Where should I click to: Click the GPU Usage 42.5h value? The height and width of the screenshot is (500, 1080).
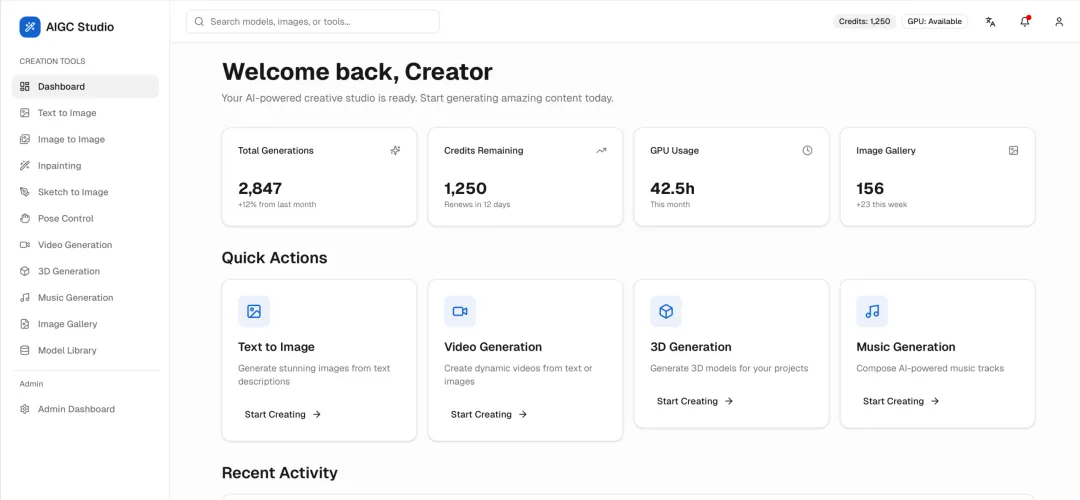point(674,188)
